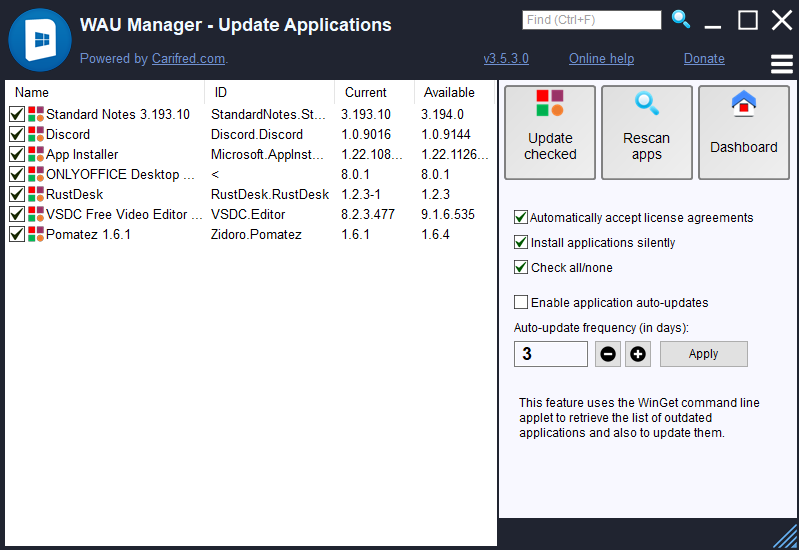
Task: Open the Carifred.com link
Action: point(189,59)
